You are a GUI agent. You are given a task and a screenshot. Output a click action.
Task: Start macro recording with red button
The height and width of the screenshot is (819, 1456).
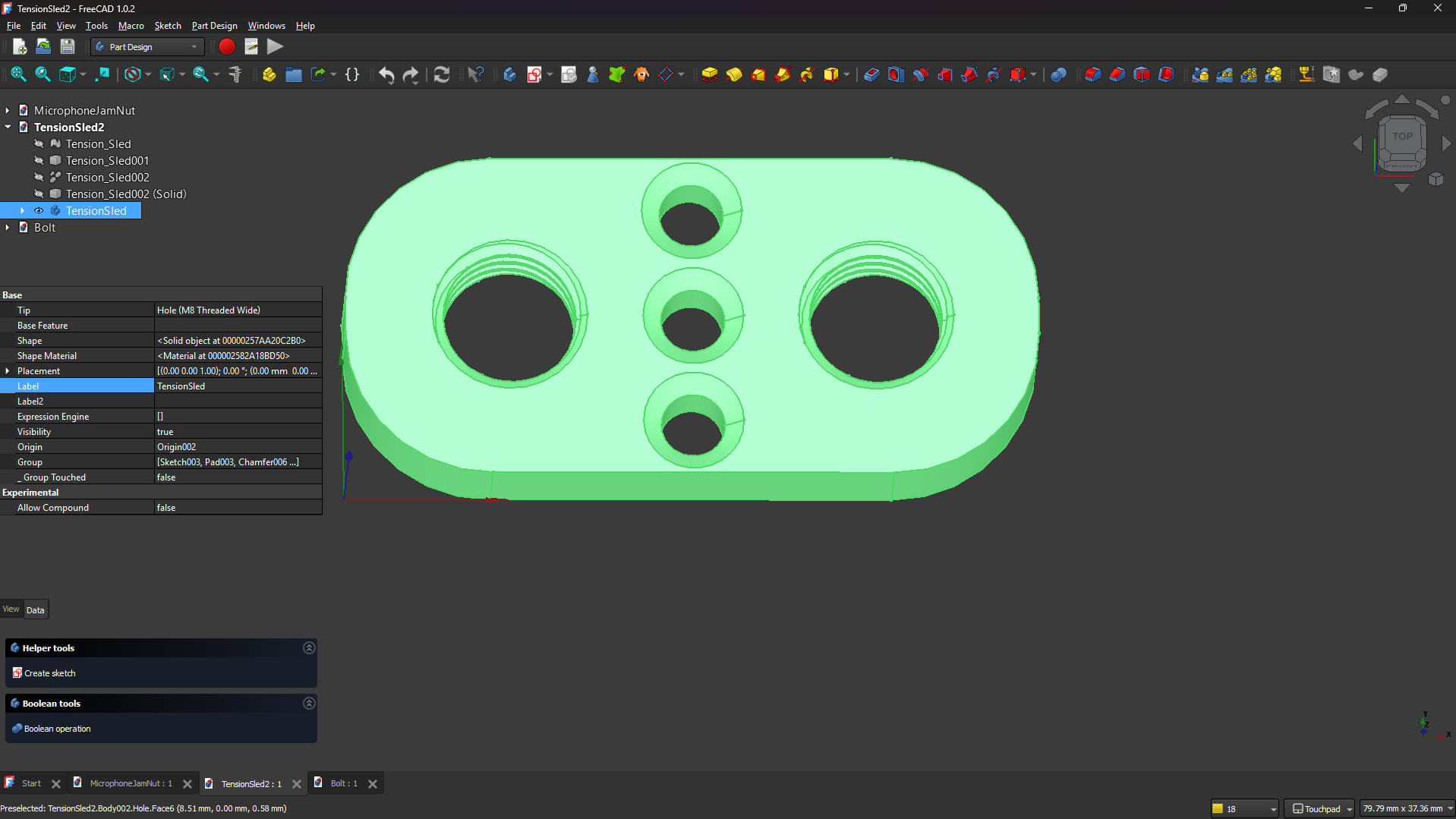226,47
